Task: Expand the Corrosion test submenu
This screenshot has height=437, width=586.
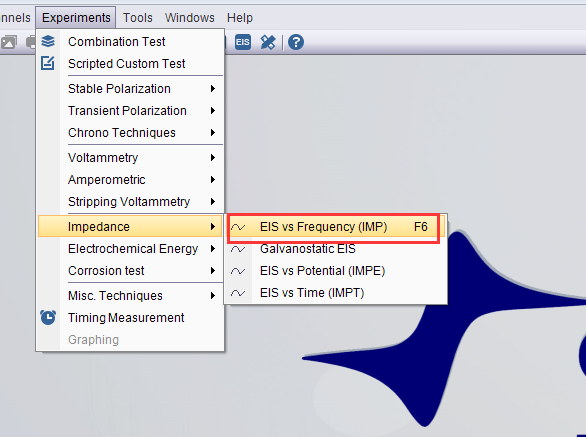Action: pos(130,271)
